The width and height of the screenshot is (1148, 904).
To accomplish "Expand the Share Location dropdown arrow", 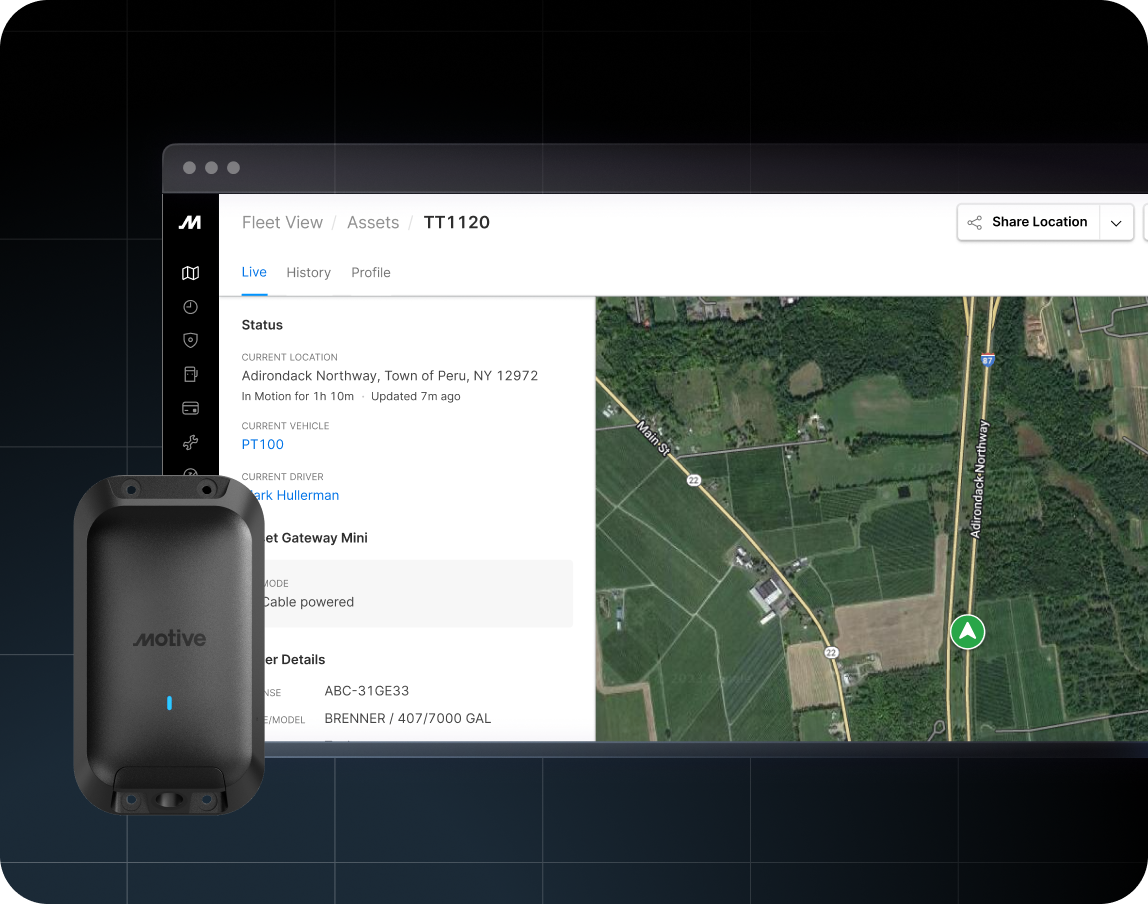I will [1116, 223].
